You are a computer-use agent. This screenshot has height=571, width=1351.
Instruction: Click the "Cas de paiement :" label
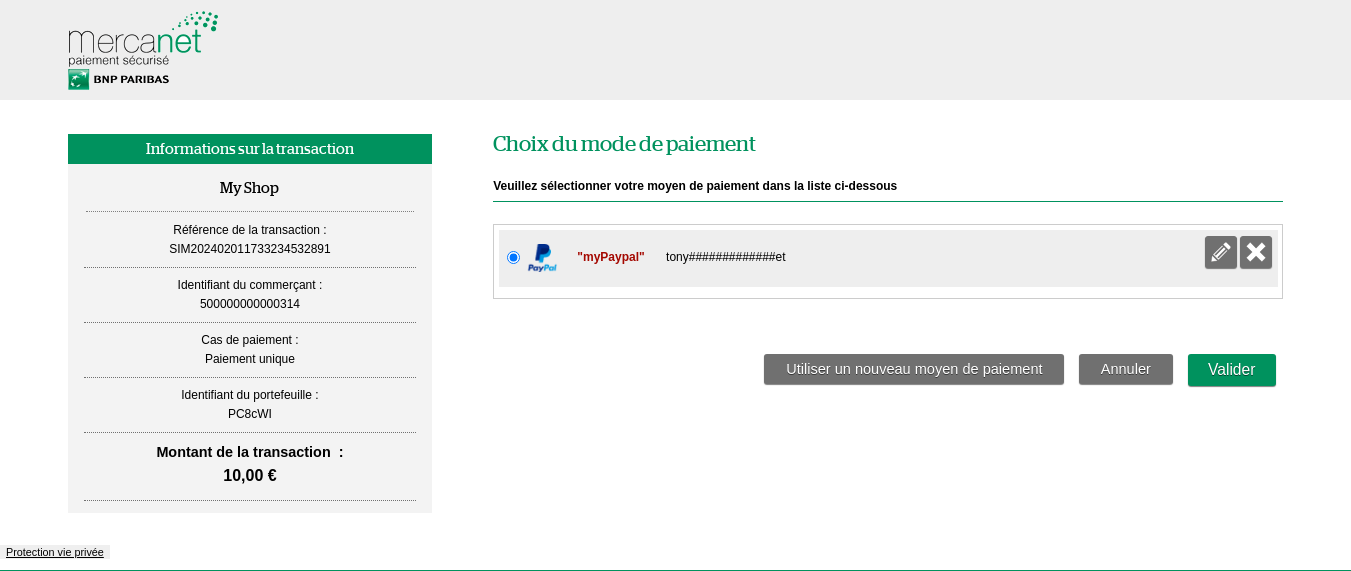pos(250,340)
